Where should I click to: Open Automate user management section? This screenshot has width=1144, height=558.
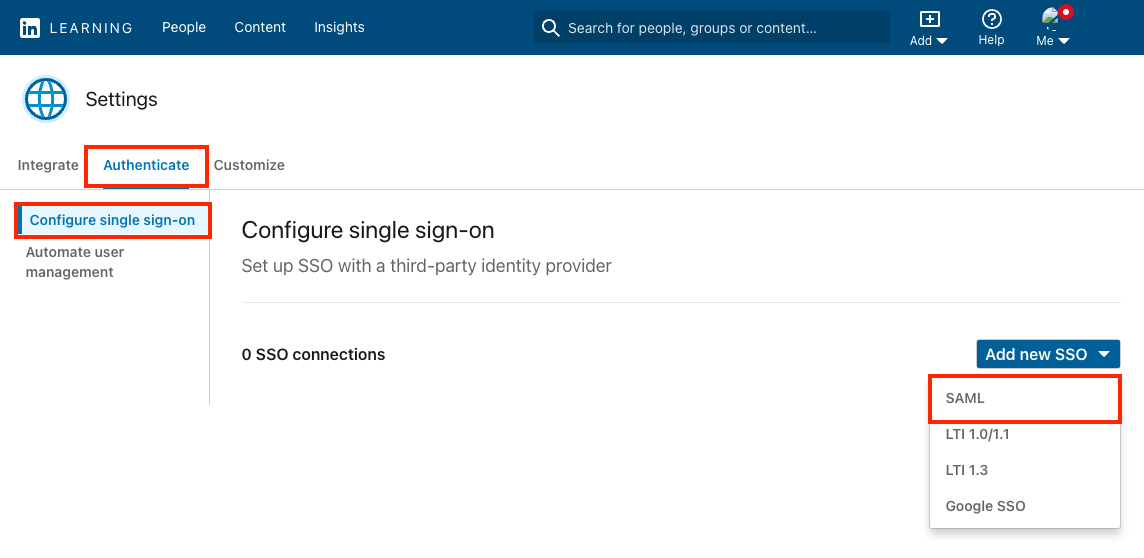[x=75, y=262]
